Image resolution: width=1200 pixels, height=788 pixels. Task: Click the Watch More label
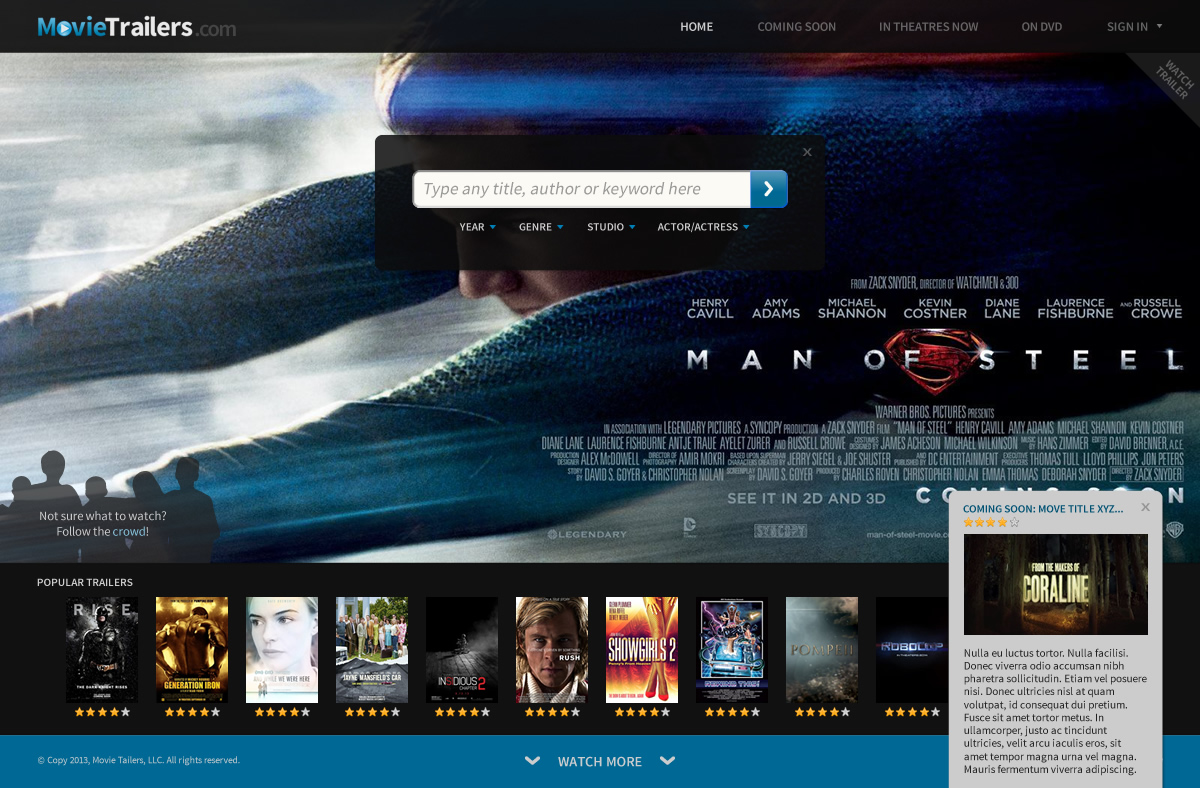(x=600, y=762)
